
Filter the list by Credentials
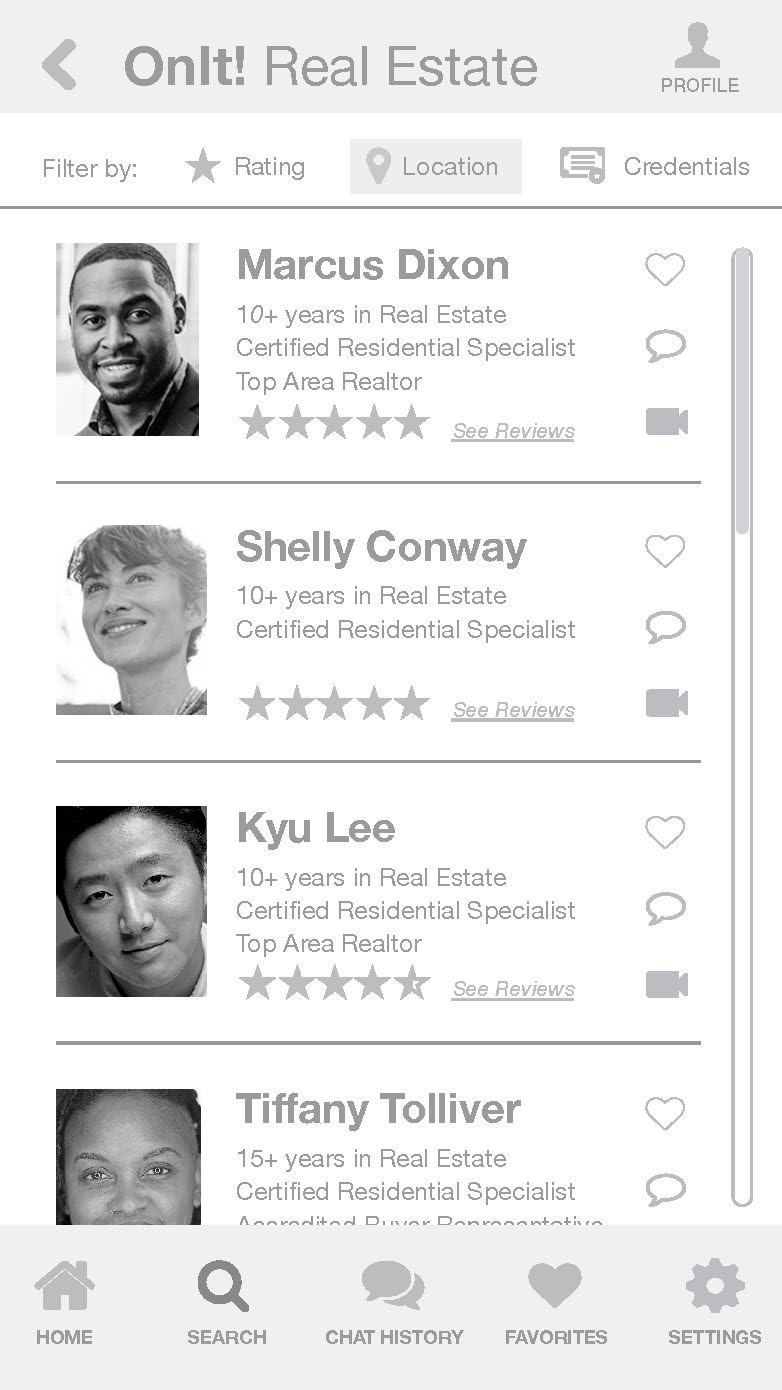[655, 167]
